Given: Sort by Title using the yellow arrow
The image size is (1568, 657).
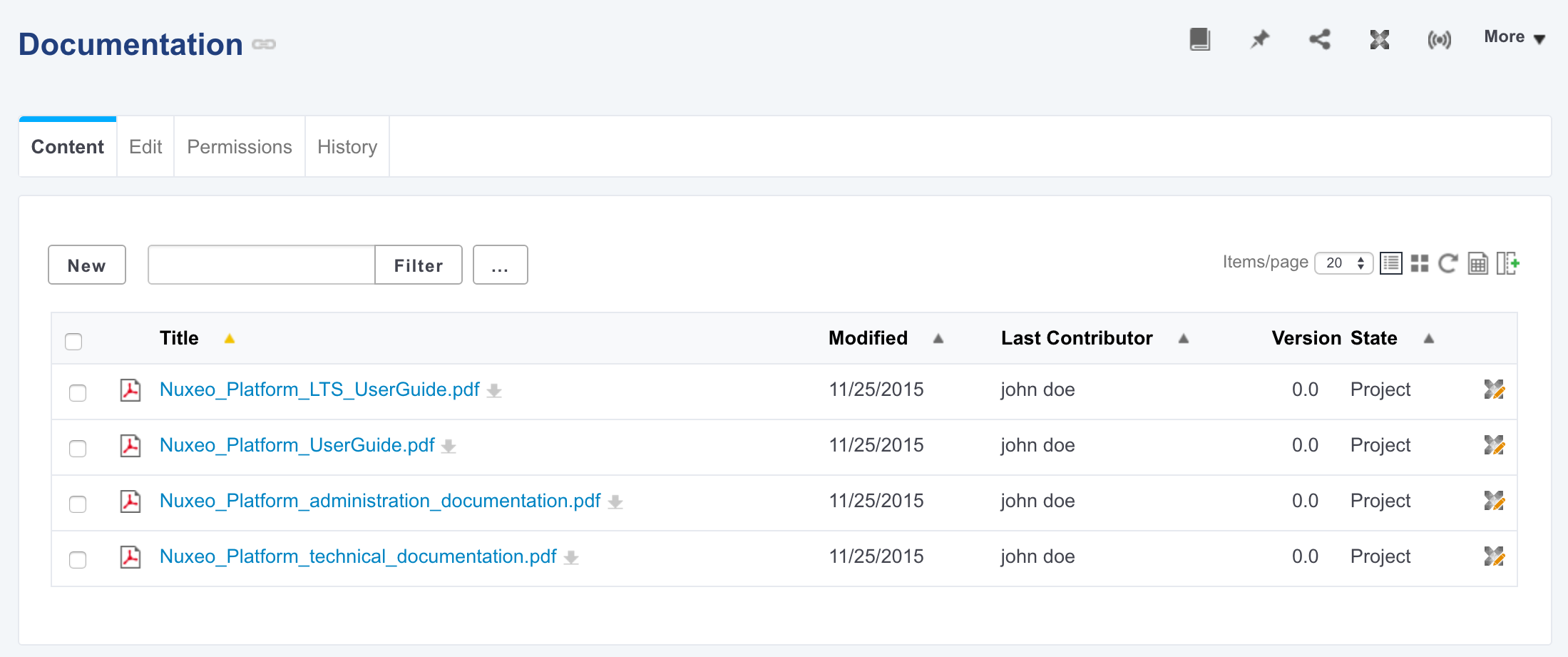Looking at the screenshot, I should click(230, 339).
